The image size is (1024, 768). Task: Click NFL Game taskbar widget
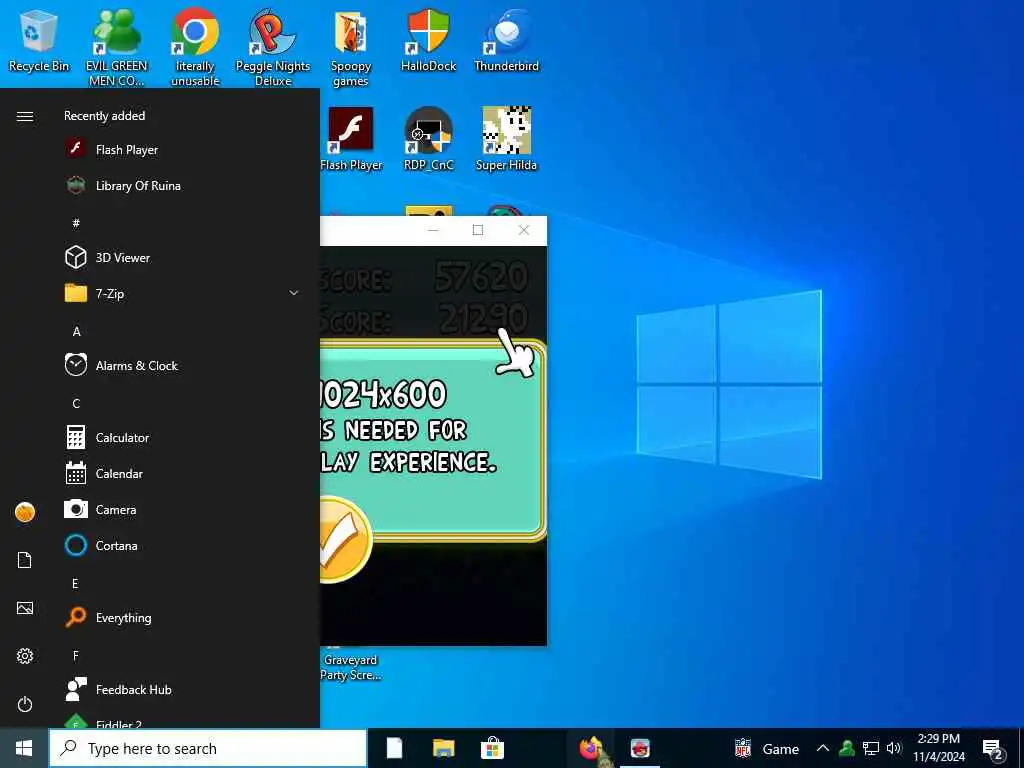click(767, 748)
